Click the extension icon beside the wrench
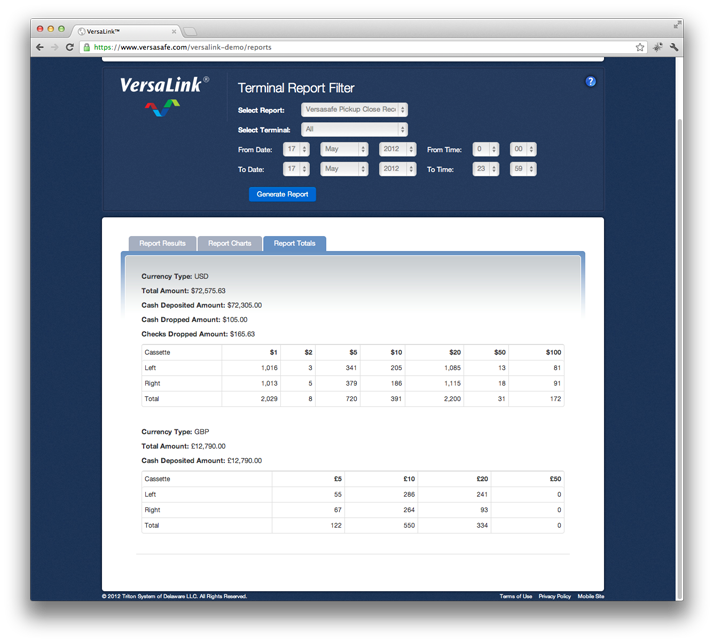The width and height of the screenshot is (714, 643). pyautogui.click(x=658, y=47)
